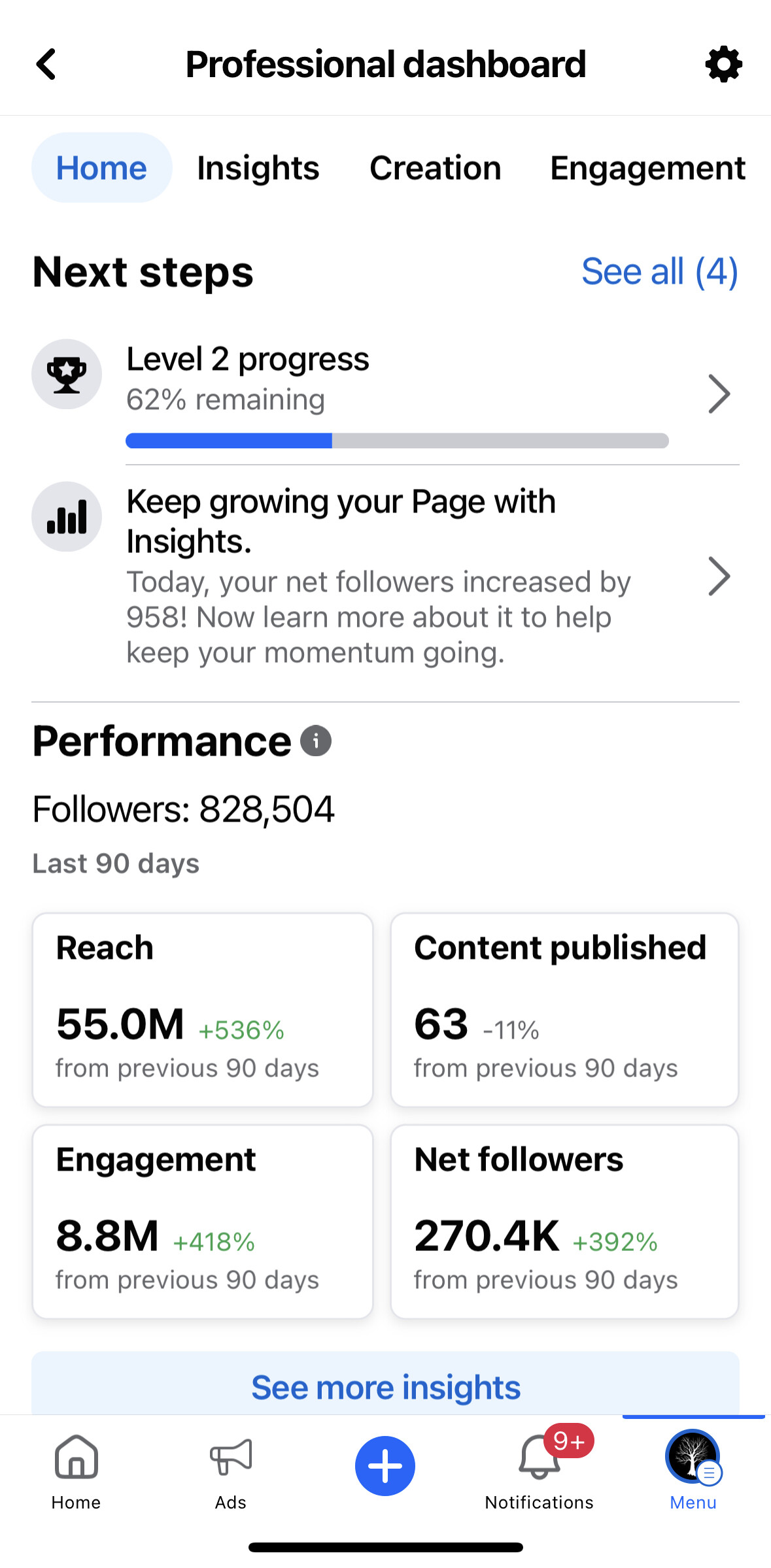Expand Keep growing your Page chevron
The height and width of the screenshot is (1568, 771).
719,576
